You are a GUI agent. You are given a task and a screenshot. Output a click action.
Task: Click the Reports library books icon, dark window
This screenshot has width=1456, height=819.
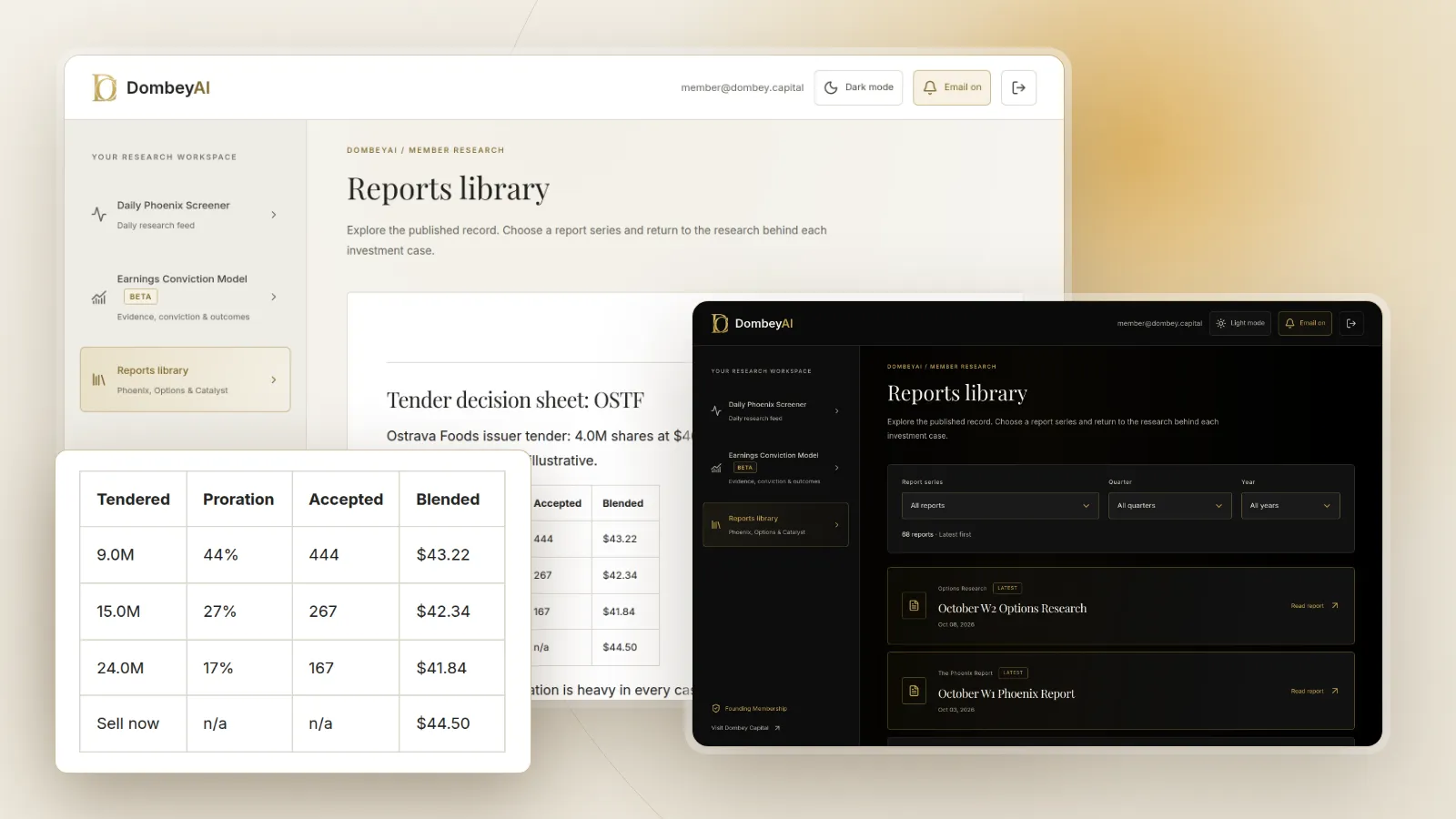coord(716,525)
